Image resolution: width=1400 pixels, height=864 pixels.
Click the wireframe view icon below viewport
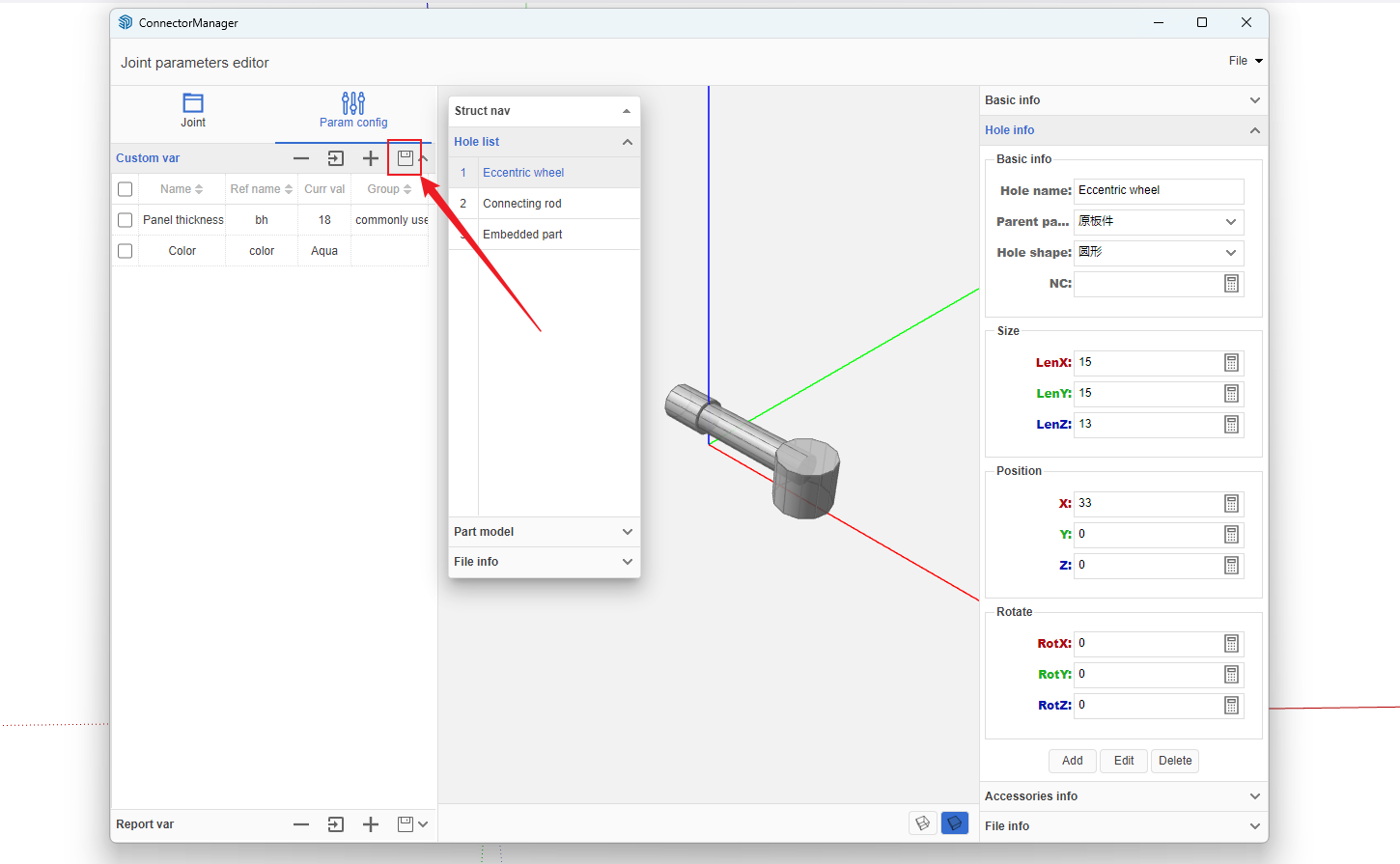coord(923,823)
